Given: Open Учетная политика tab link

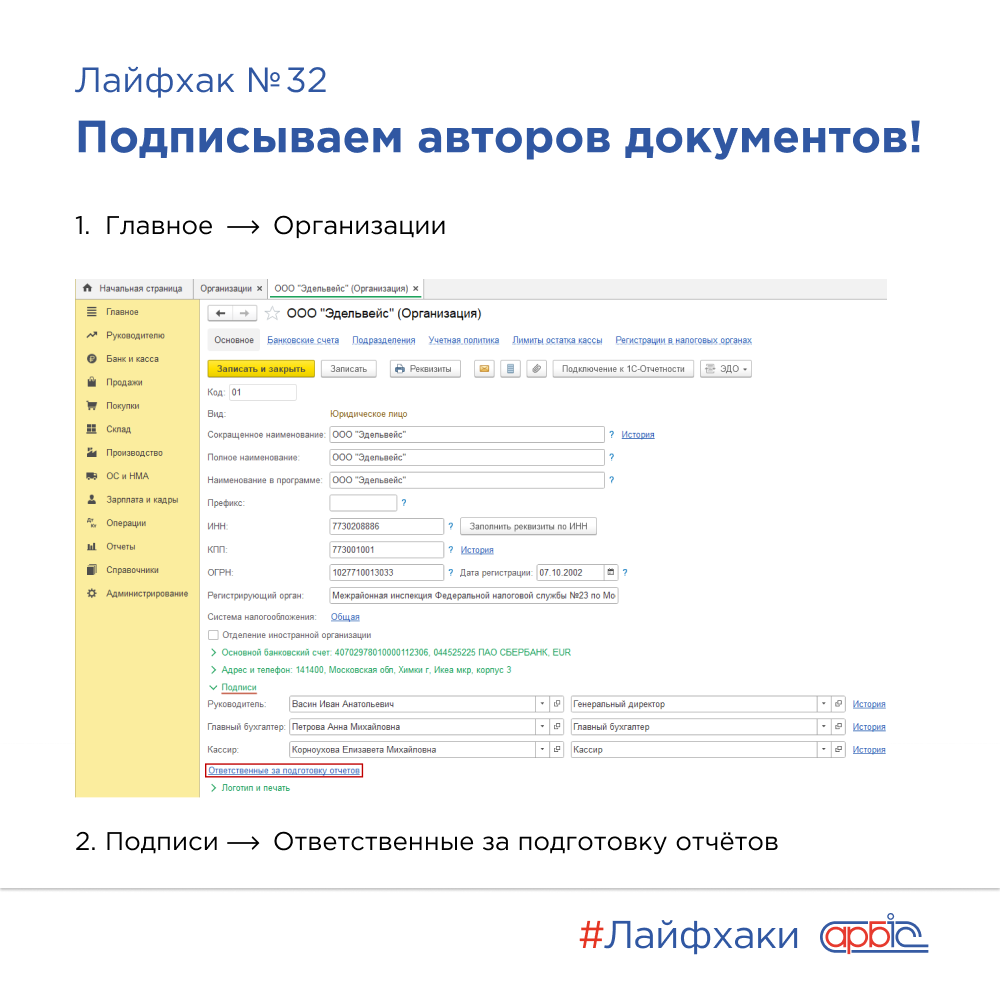Looking at the screenshot, I should 464,340.
